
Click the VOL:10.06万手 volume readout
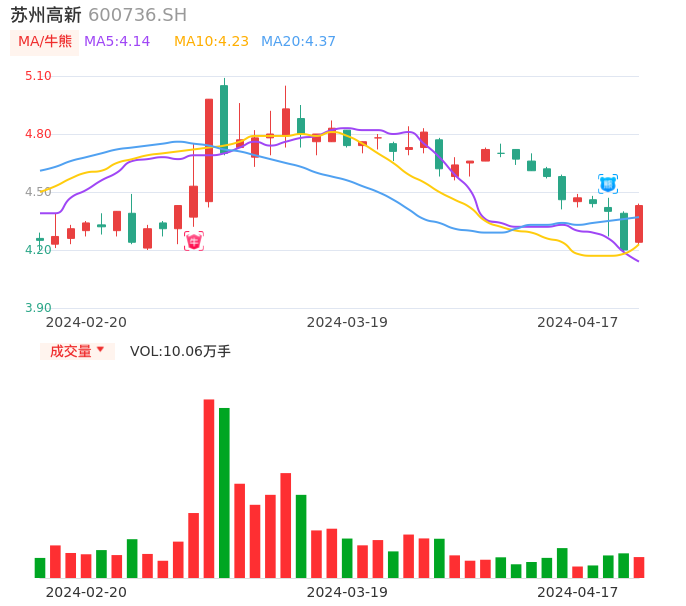[180, 351]
